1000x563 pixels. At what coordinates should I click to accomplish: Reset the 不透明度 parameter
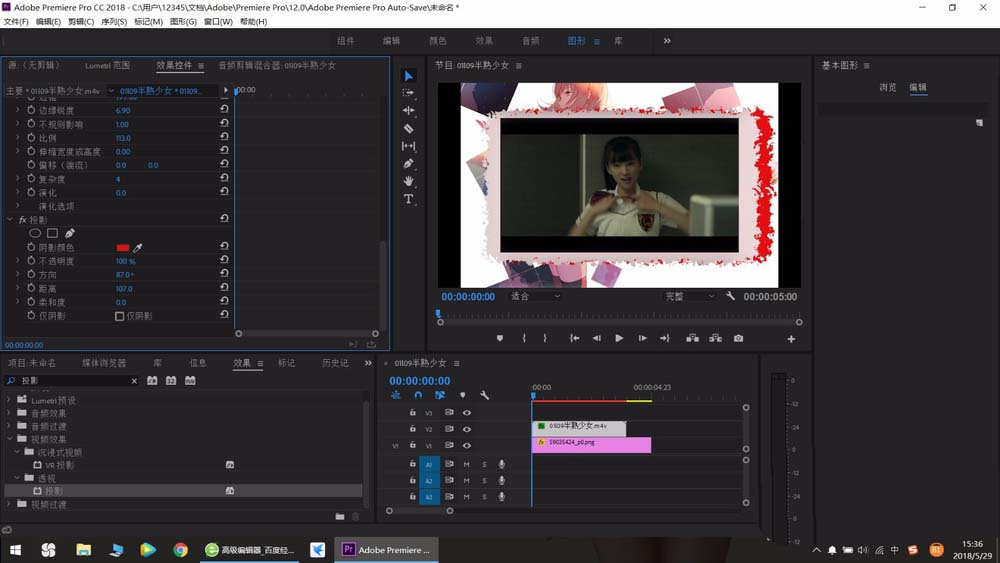coord(224,260)
